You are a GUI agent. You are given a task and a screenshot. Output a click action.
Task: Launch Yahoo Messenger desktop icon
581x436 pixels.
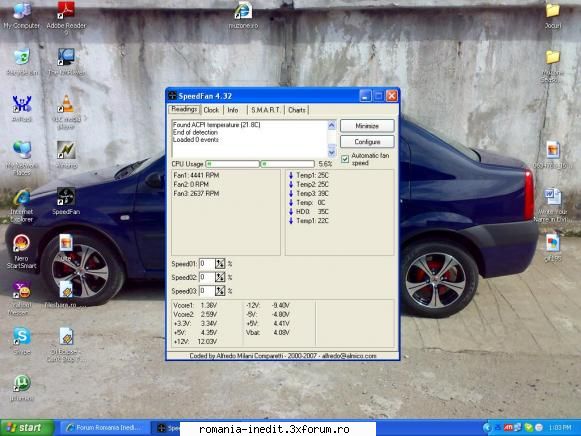[x=21, y=298]
